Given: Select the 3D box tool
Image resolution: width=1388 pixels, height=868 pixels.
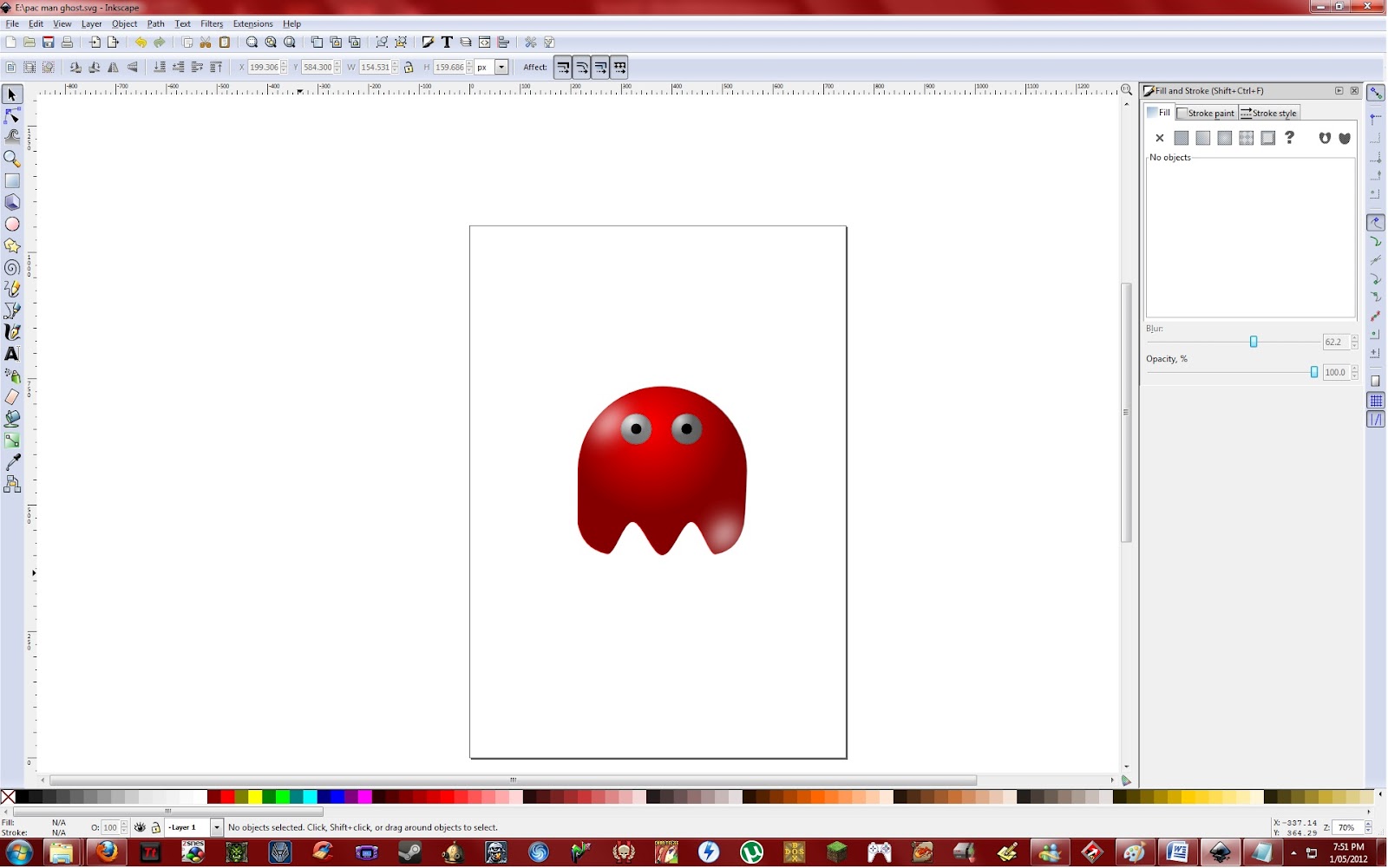Looking at the screenshot, I should pyautogui.click(x=12, y=202).
